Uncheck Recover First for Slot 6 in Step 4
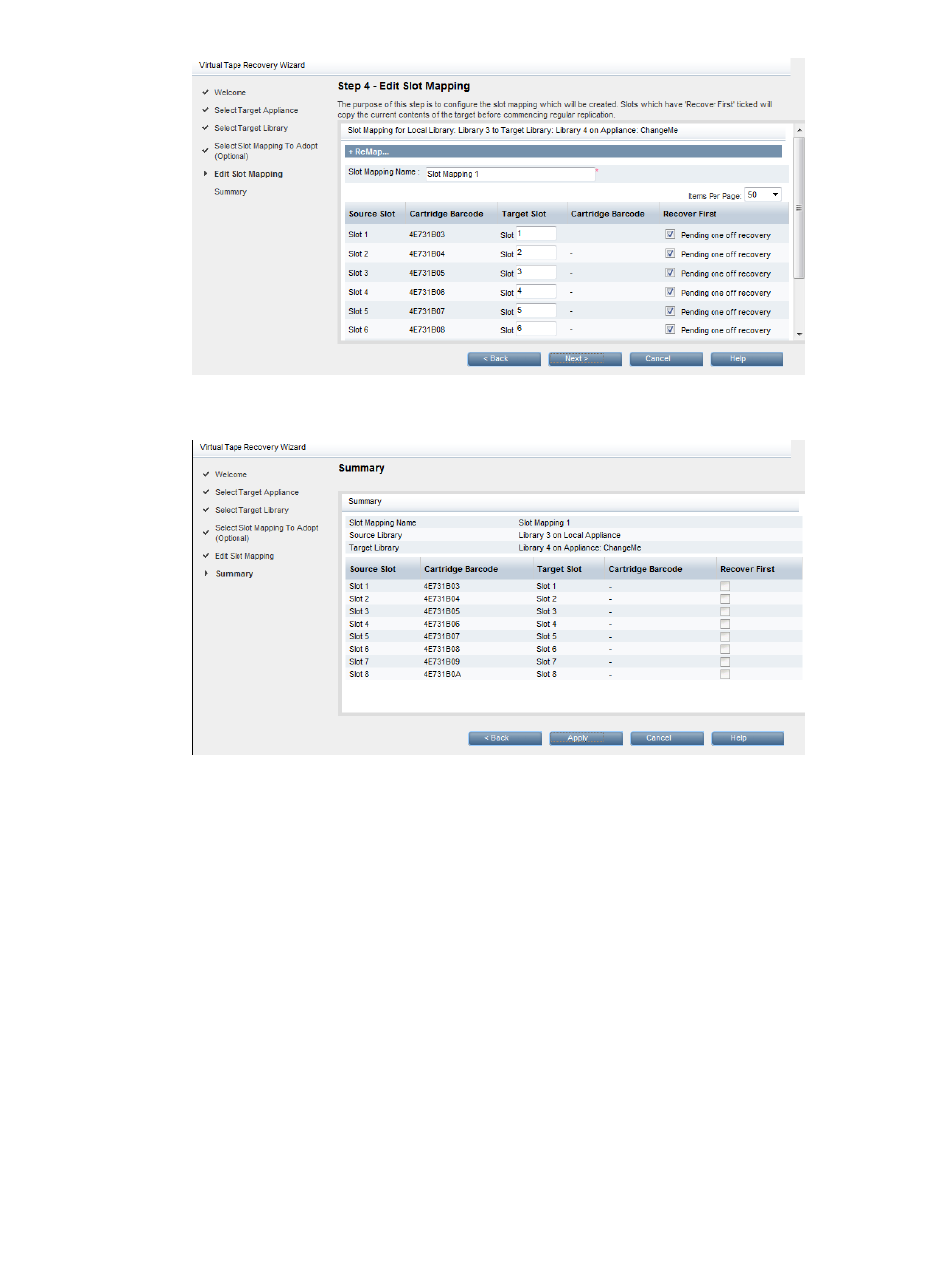The image size is (952, 1268). point(670,329)
